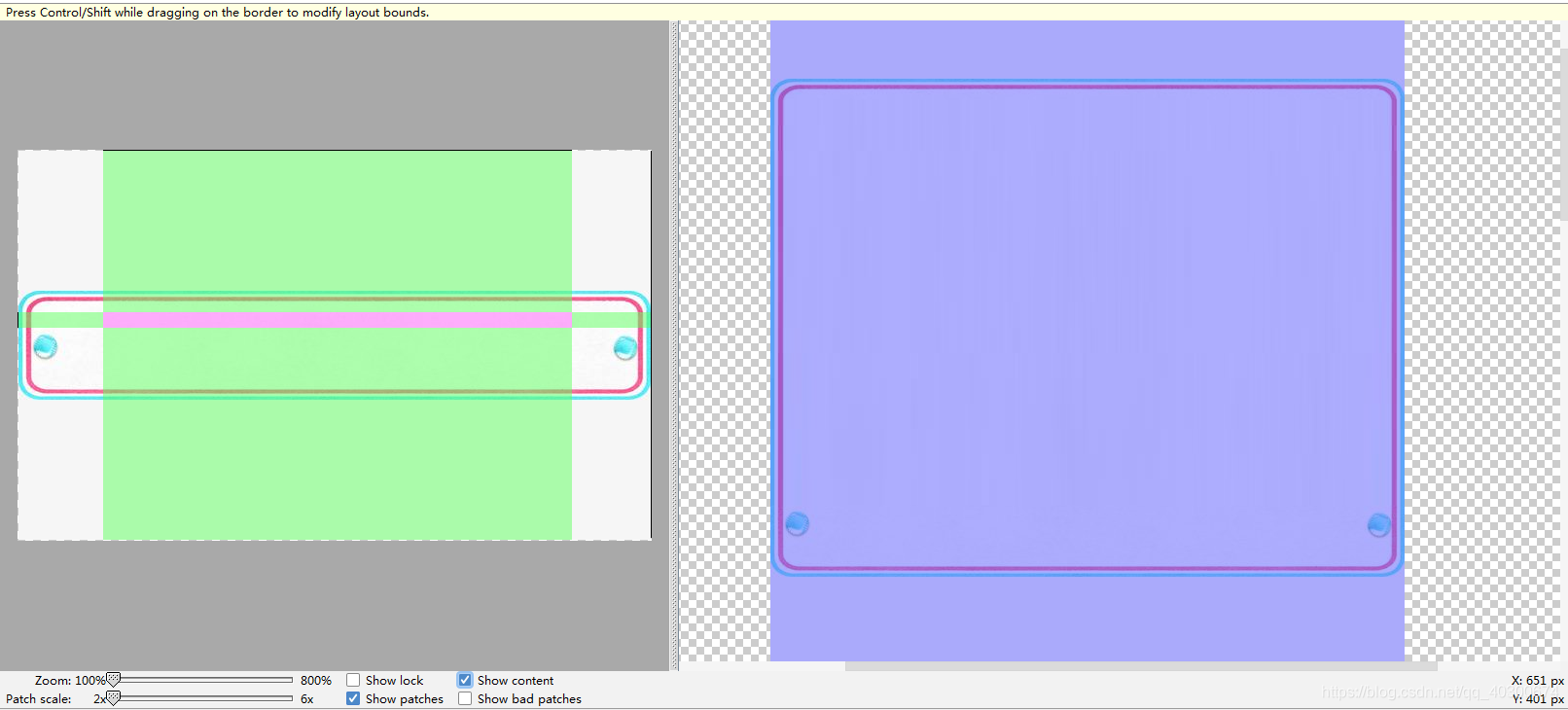This screenshot has width=1568, height=710.
Task: Click the Patch scale slider
Action: coord(199,699)
